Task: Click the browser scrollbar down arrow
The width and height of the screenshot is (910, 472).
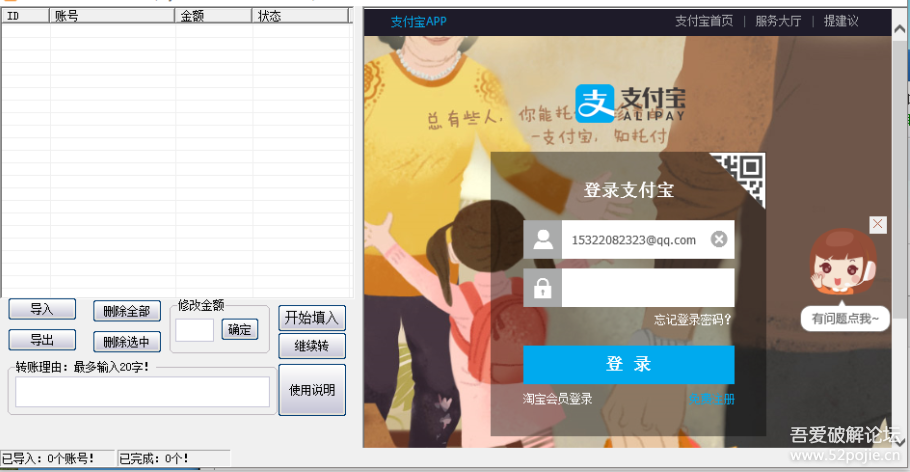Action: coord(900,442)
